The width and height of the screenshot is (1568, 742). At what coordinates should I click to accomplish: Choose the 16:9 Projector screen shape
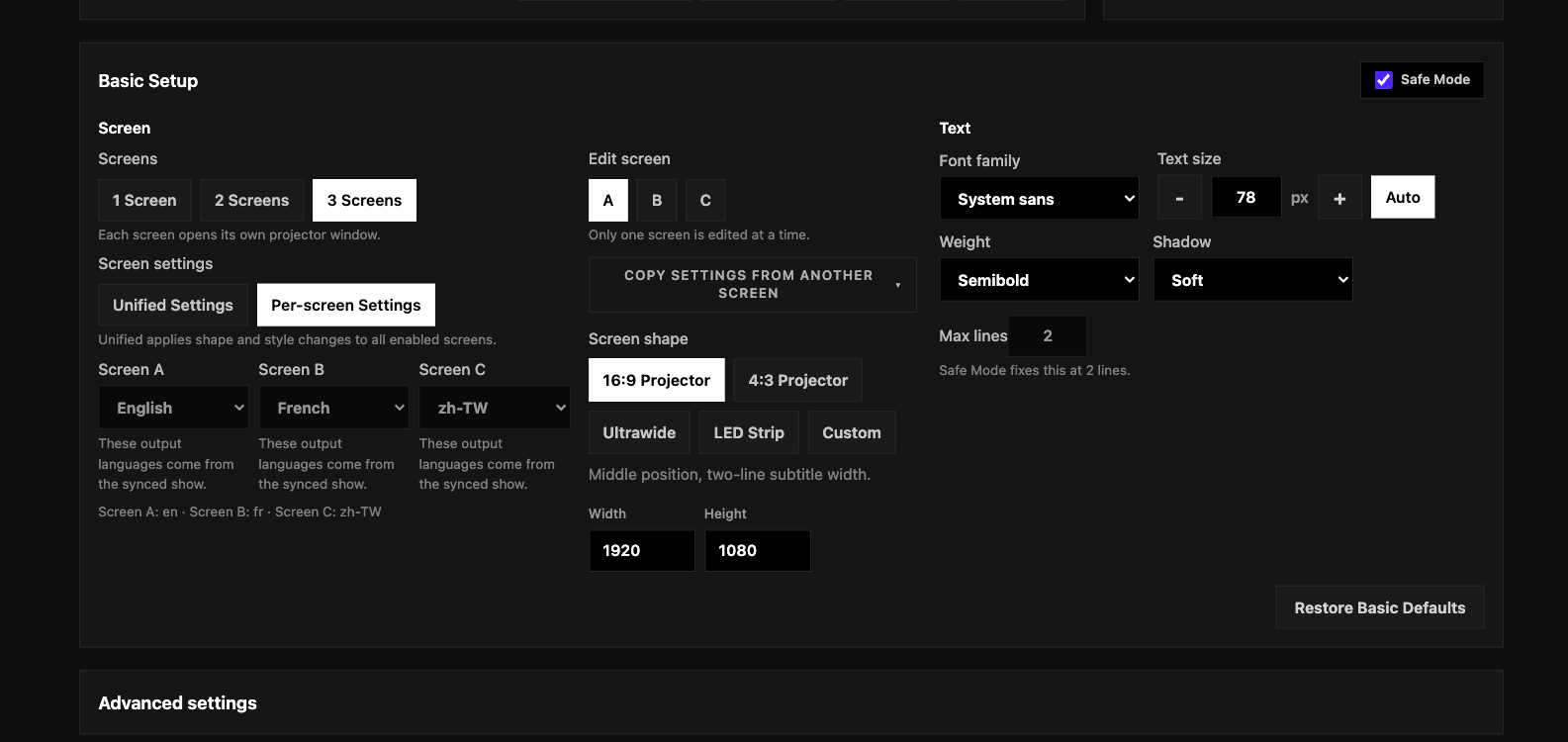click(x=657, y=380)
